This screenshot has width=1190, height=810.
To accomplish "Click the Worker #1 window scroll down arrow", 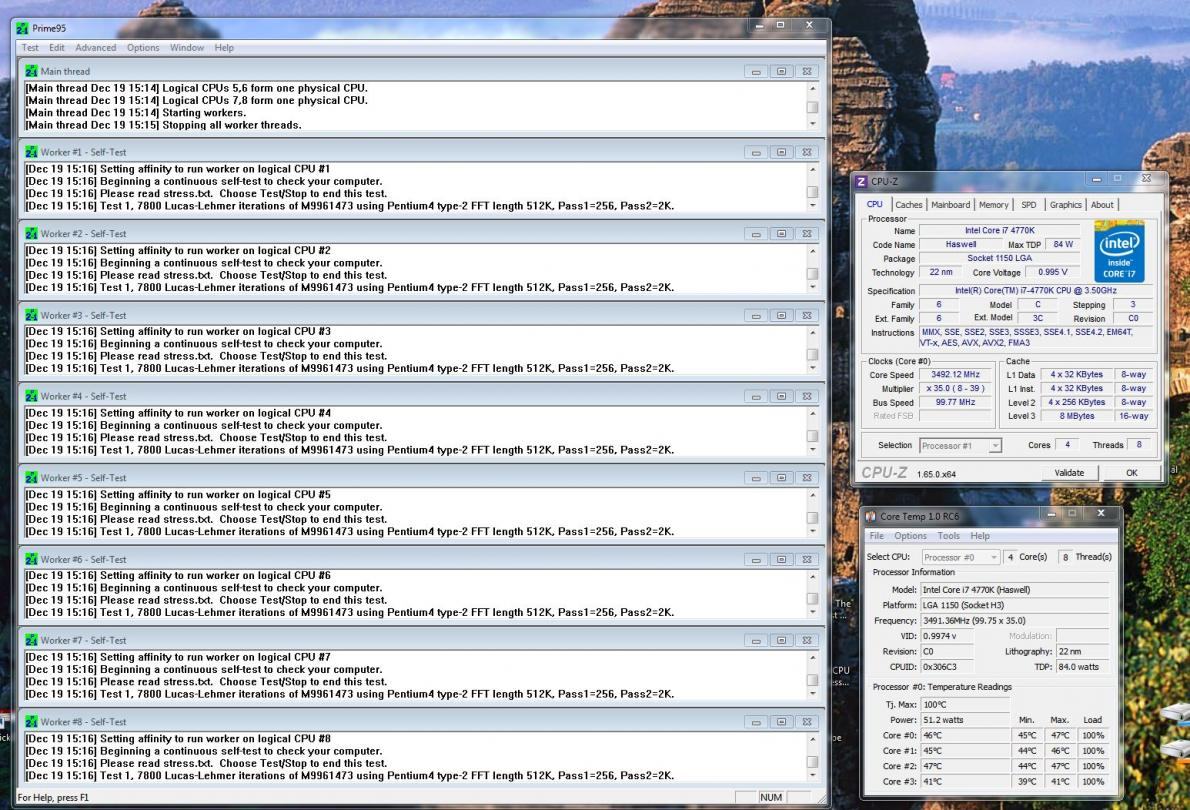I will coord(813,205).
